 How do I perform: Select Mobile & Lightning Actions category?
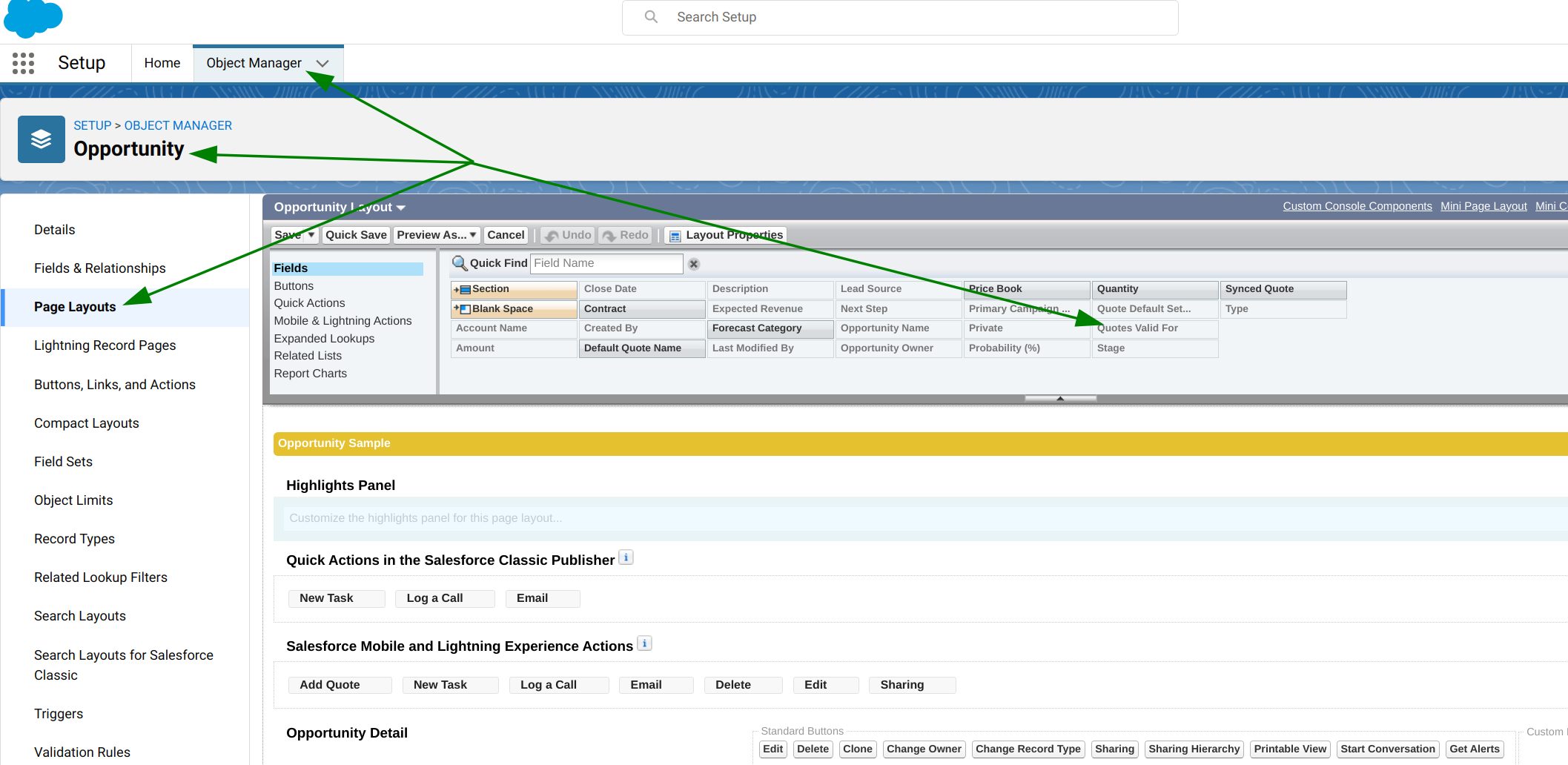click(x=343, y=321)
